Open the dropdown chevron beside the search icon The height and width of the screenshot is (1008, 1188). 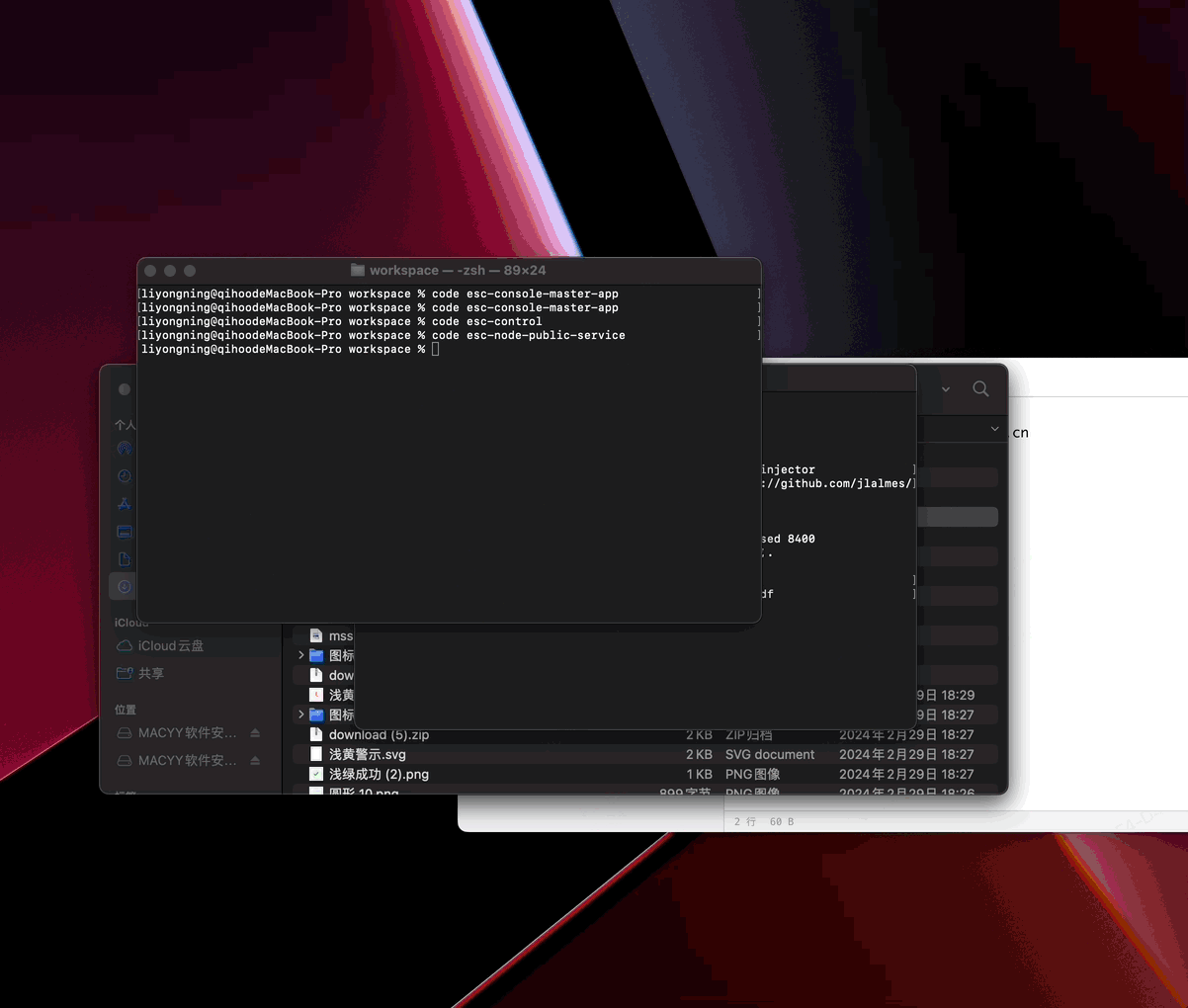tap(945, 389)
